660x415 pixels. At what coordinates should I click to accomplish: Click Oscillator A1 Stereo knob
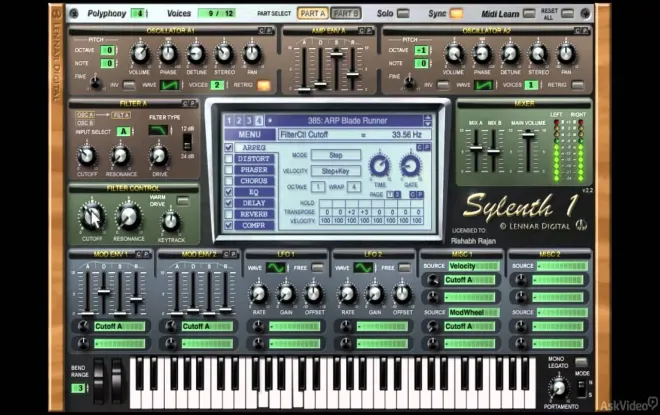click(224, 54)
